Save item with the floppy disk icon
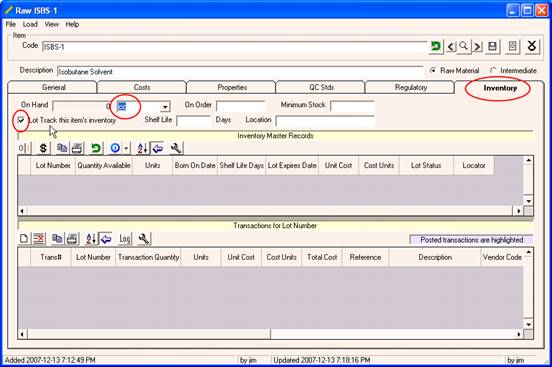The height and width of the screenshot is (367, 552). click(493, 46)
